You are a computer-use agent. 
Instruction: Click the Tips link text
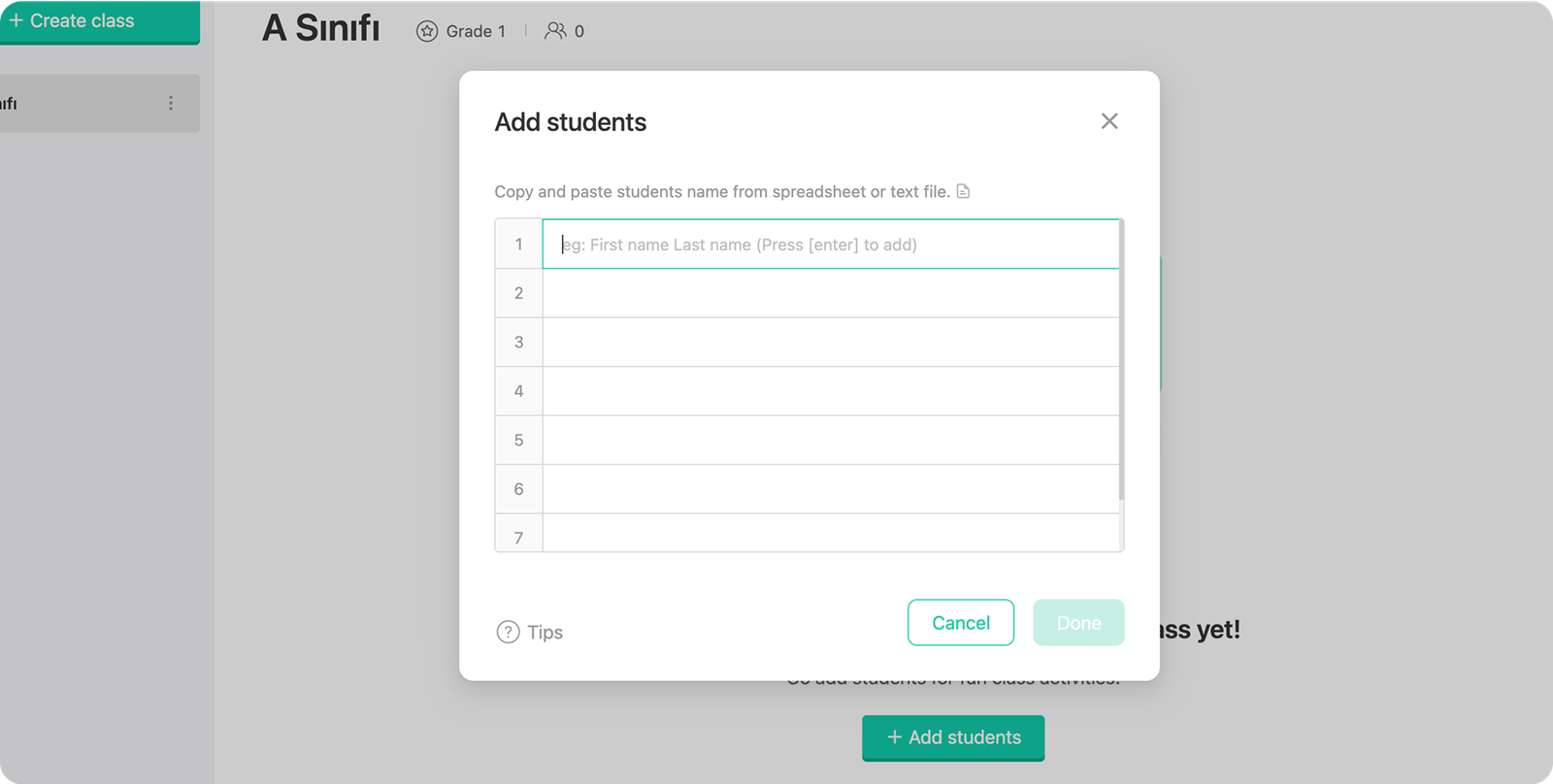[x=545, y=632]
